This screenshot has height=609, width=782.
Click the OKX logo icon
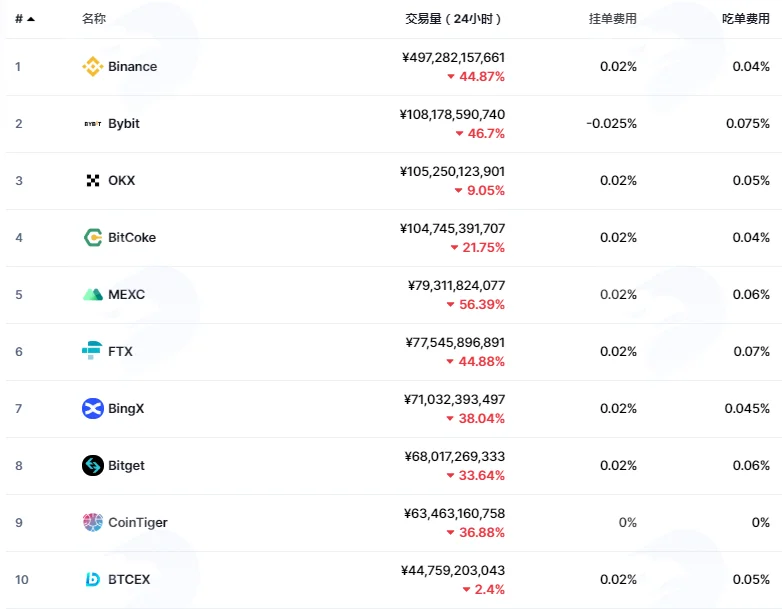click(x=93, y=181)
